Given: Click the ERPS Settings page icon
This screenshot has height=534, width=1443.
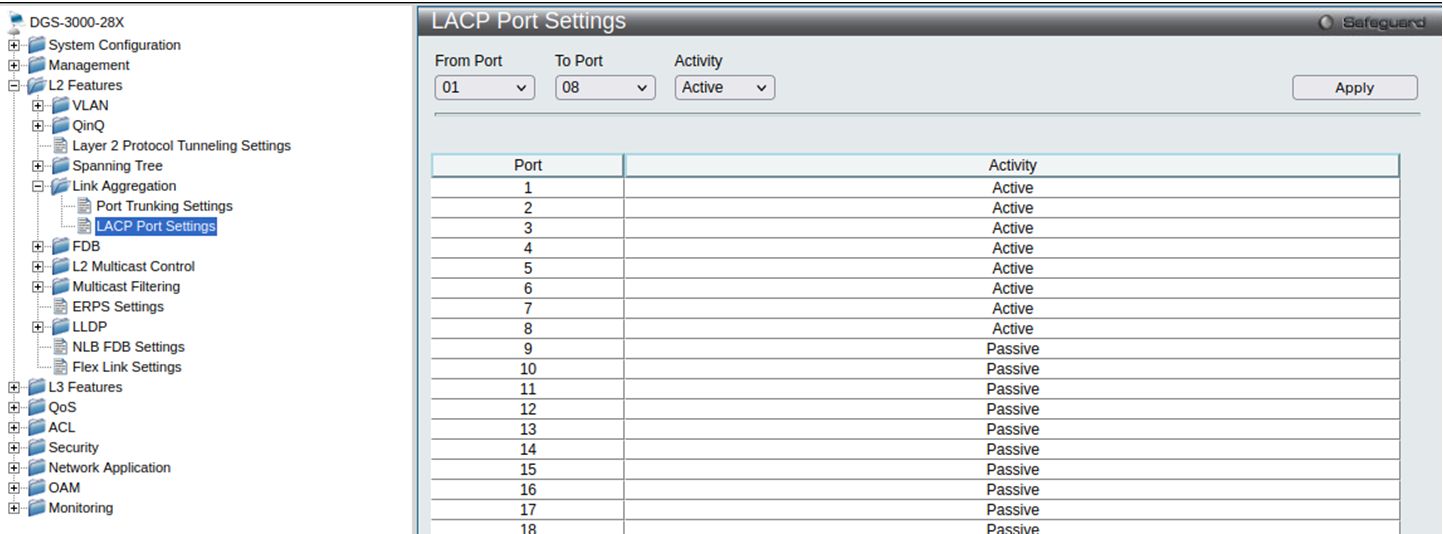Looking at the screenshot, I should pos(61,307).
